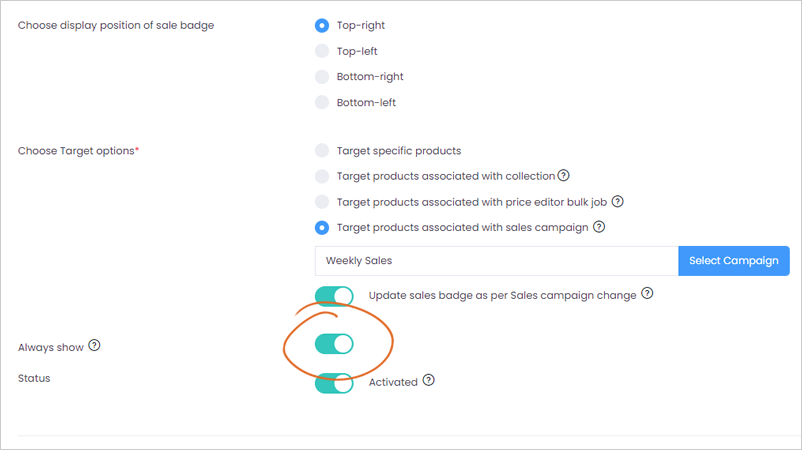
Task: Select Target specific products option
Action: 322,150
